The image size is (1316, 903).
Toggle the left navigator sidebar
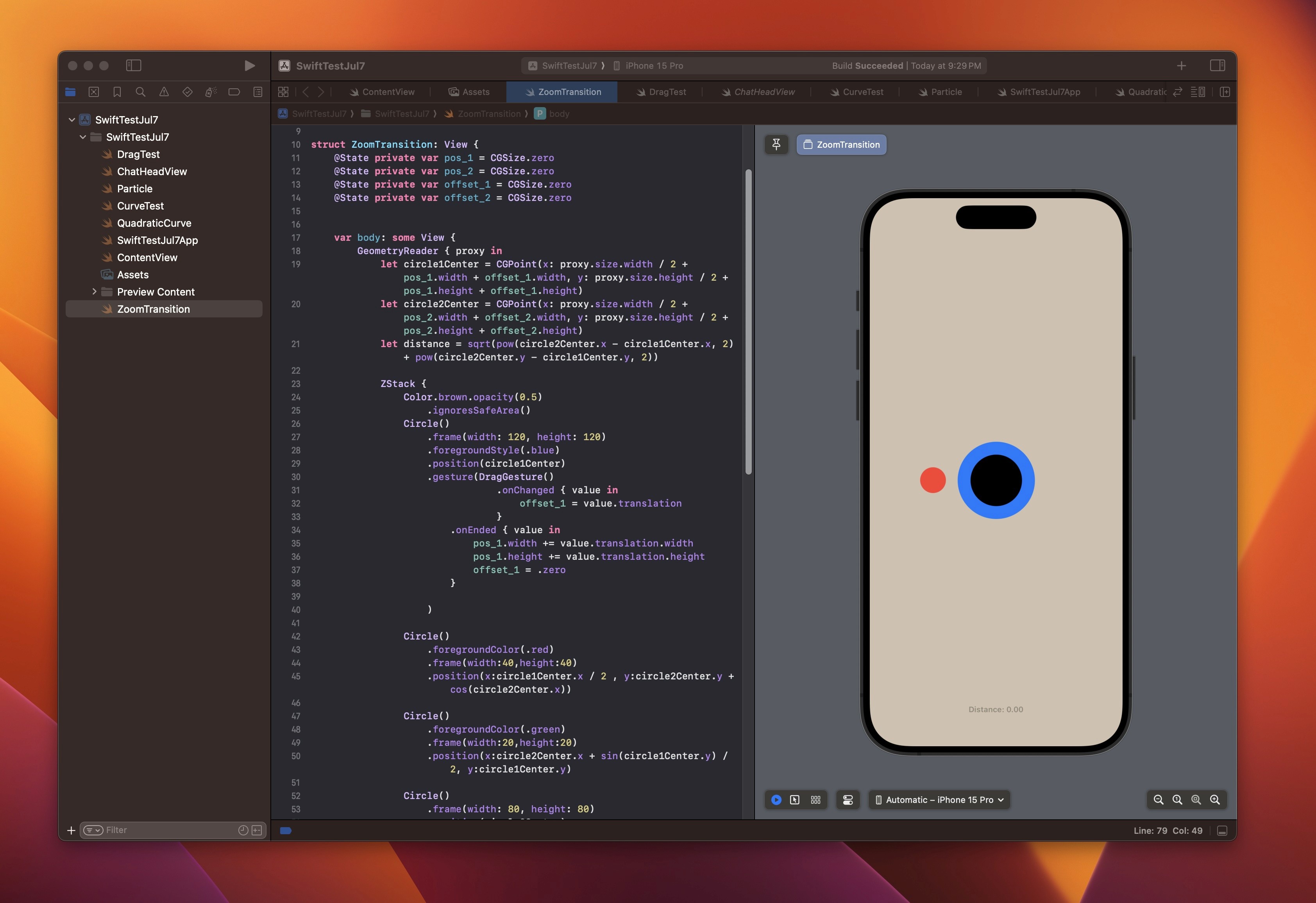(x=134, y=66)
